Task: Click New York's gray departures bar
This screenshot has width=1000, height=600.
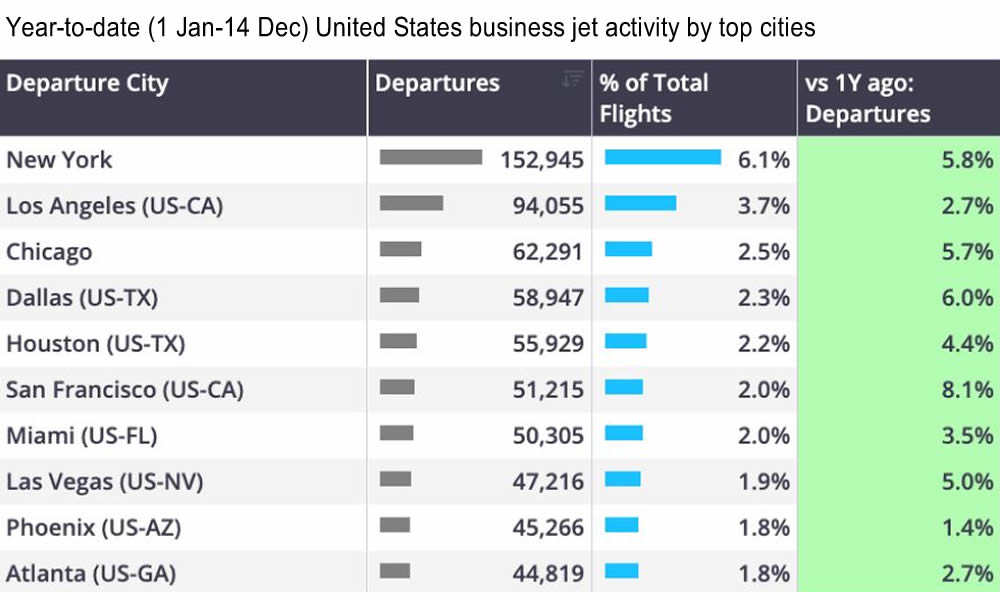Action: click(431, 158)
